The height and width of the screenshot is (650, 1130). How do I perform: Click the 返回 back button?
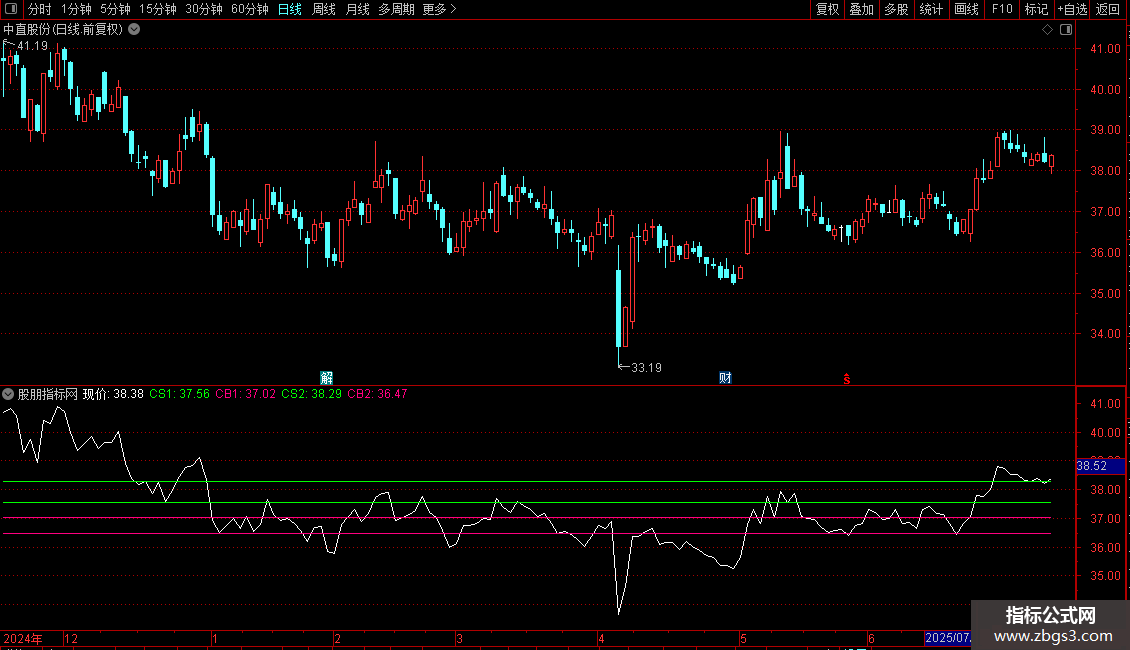coord(1108,9)
